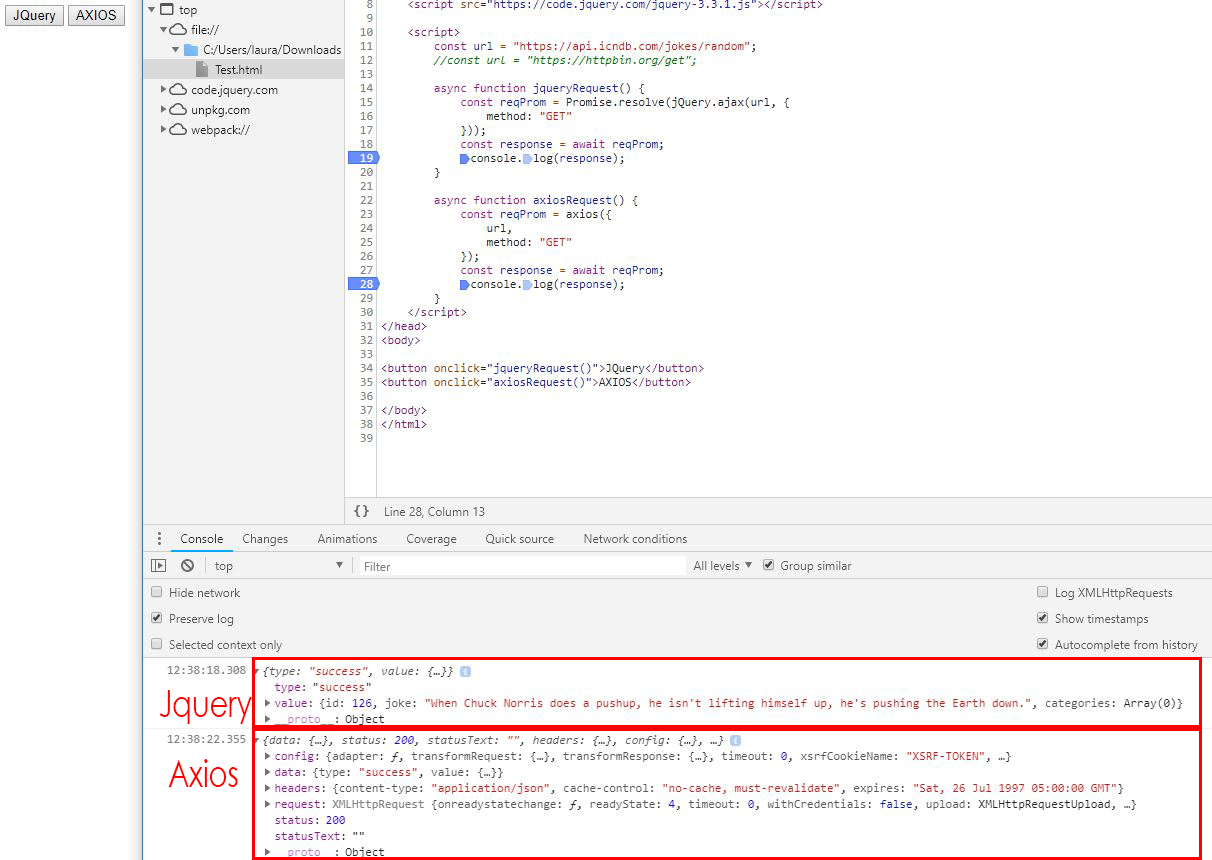The image size is (1212, 860).
Task: Open the drawer three-dot menu
Action: point(159,538)
